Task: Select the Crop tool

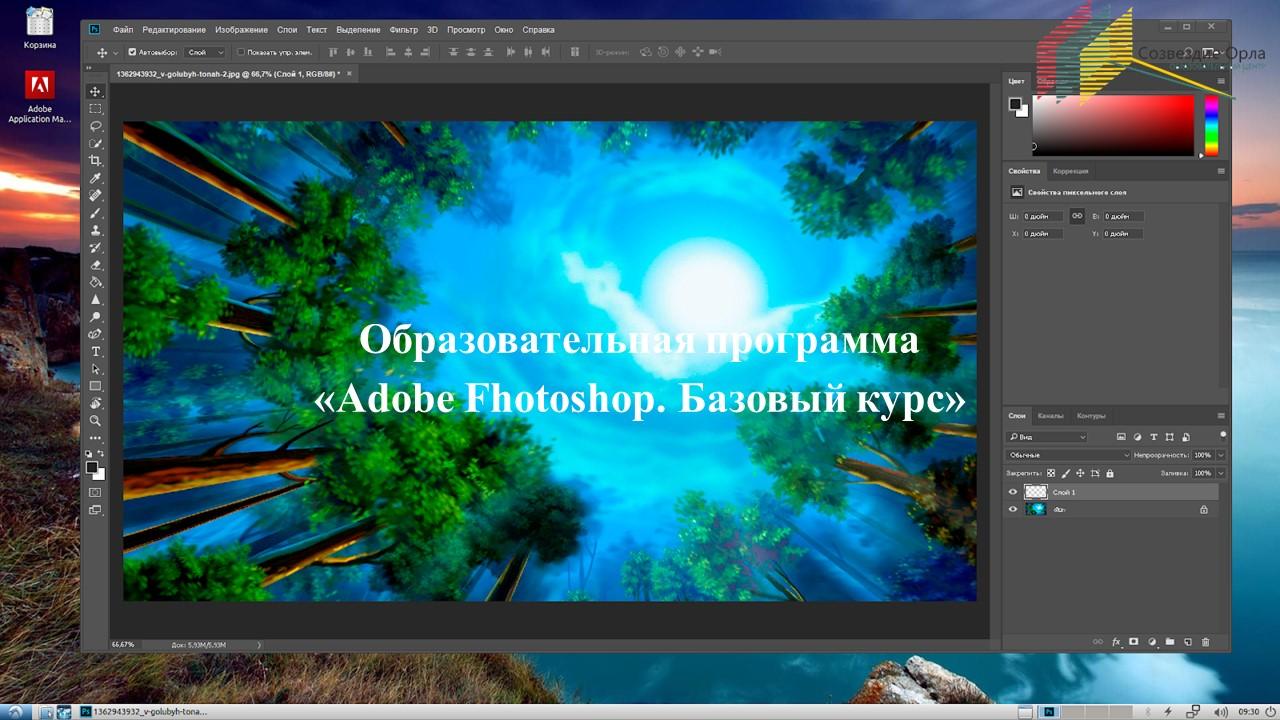Action: click(x=96, y=160)
